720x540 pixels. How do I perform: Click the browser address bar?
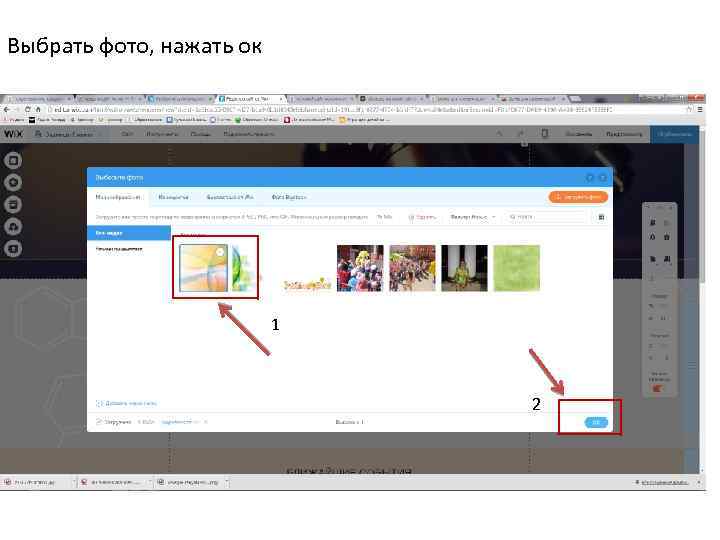365,109
